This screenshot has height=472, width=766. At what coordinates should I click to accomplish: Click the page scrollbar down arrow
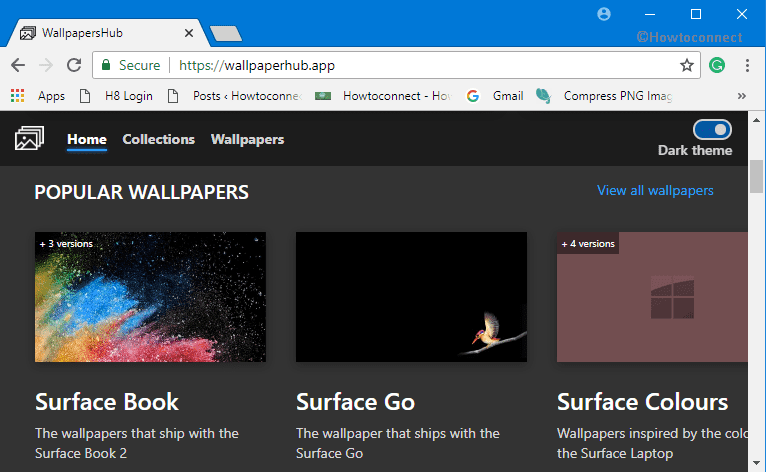756,463
